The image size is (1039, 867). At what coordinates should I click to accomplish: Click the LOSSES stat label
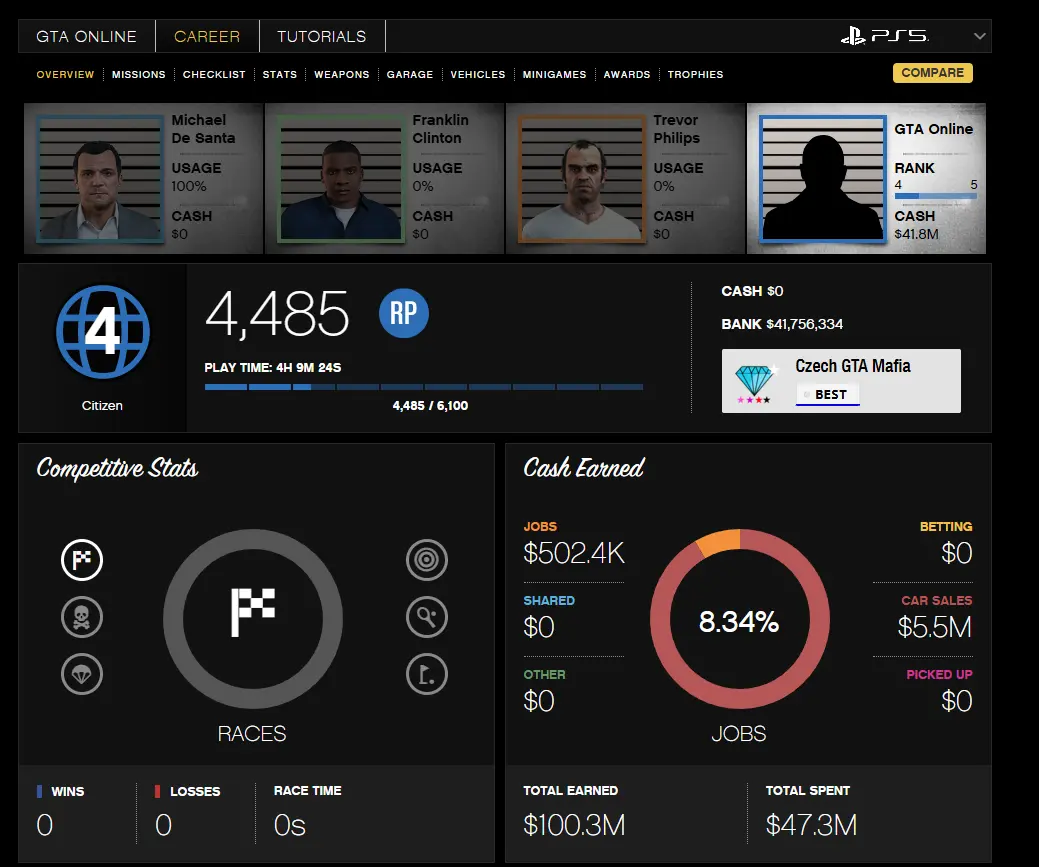click(195, 791)
